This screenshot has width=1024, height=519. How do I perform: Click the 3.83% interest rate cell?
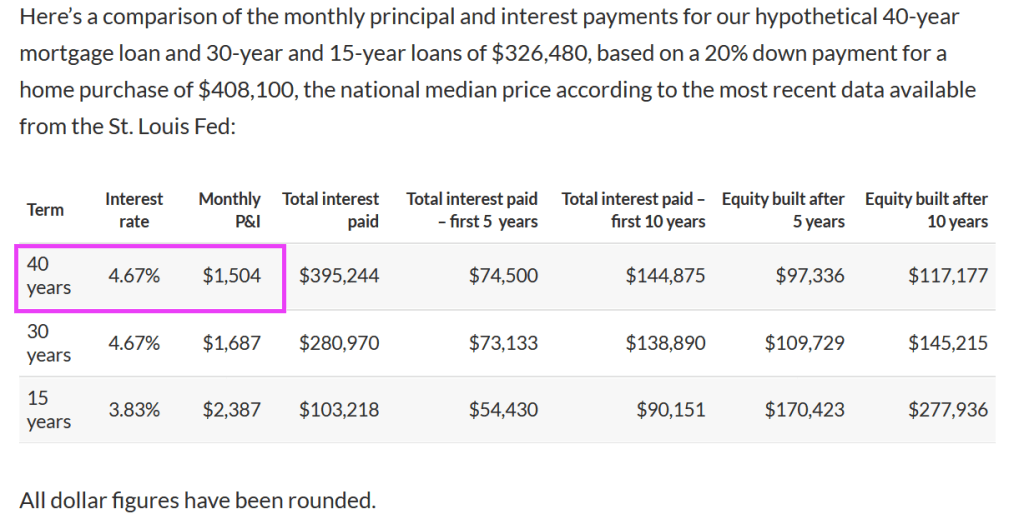pyautogui.click(x=134, y=410)
